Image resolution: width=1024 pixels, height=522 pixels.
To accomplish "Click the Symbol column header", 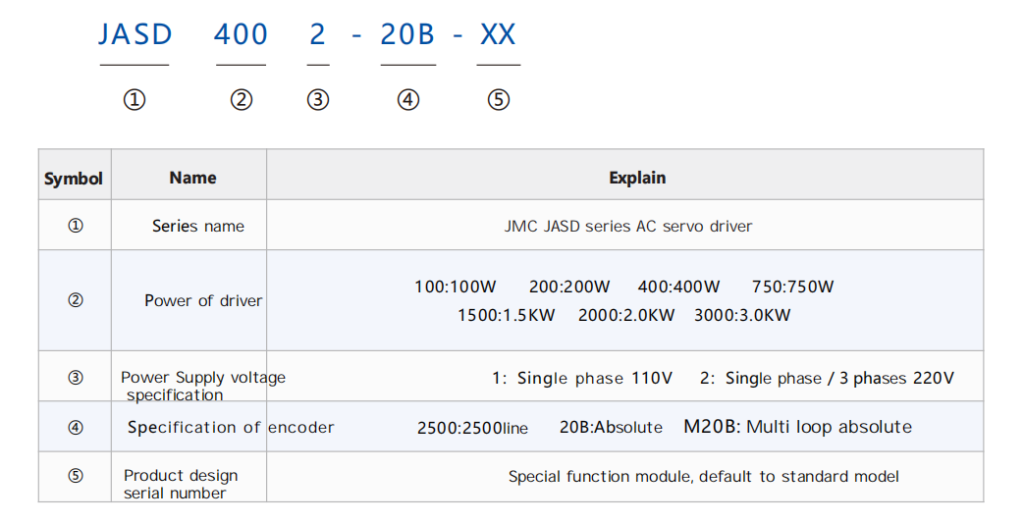I will click(74, 179).
